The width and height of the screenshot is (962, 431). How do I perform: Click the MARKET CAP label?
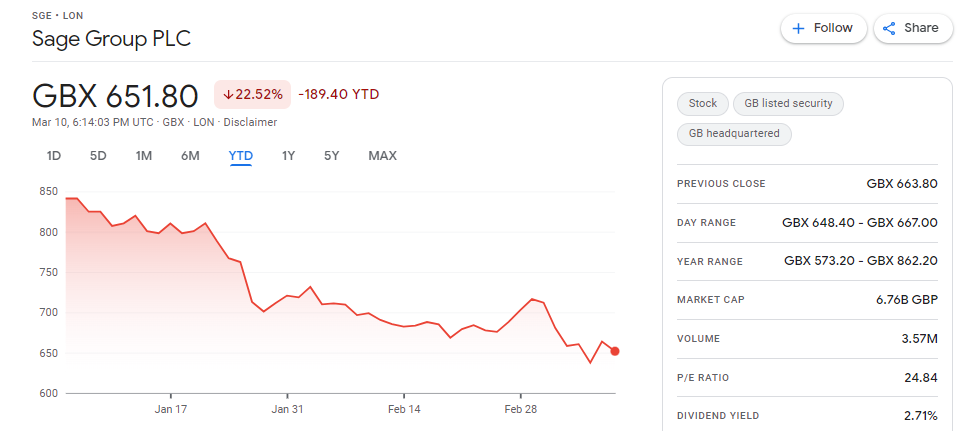710,300
